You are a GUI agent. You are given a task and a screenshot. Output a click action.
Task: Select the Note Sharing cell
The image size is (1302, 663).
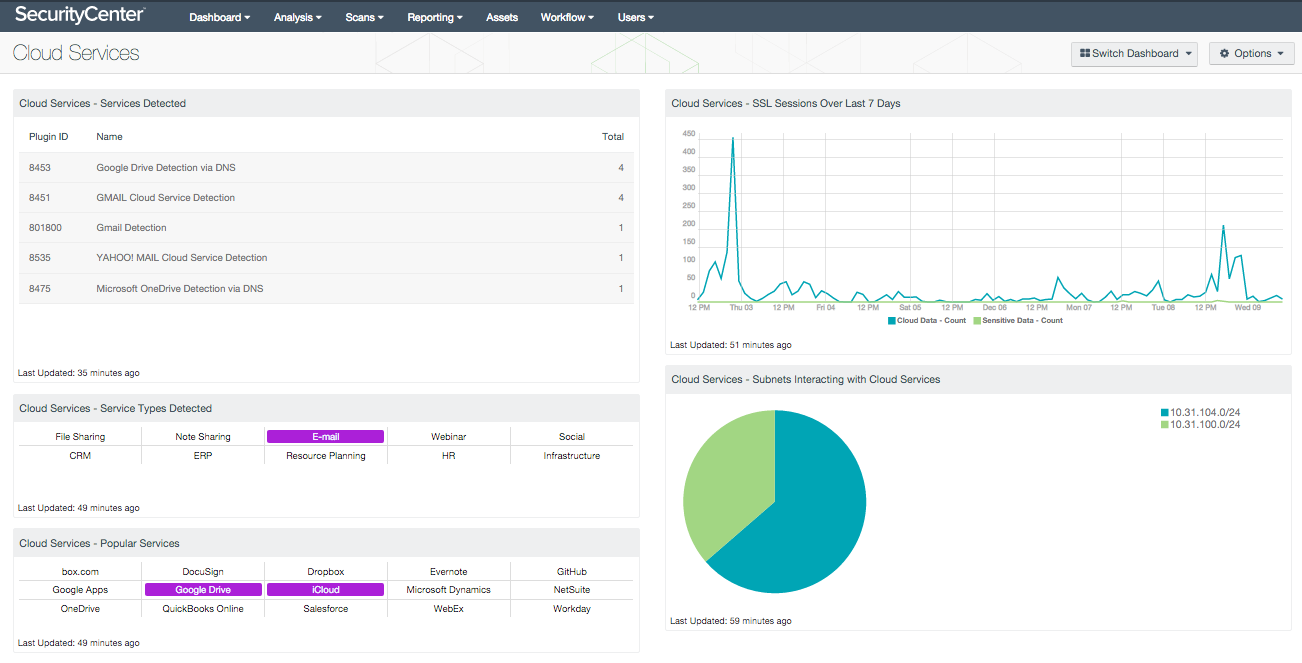[x=203, y=437]
